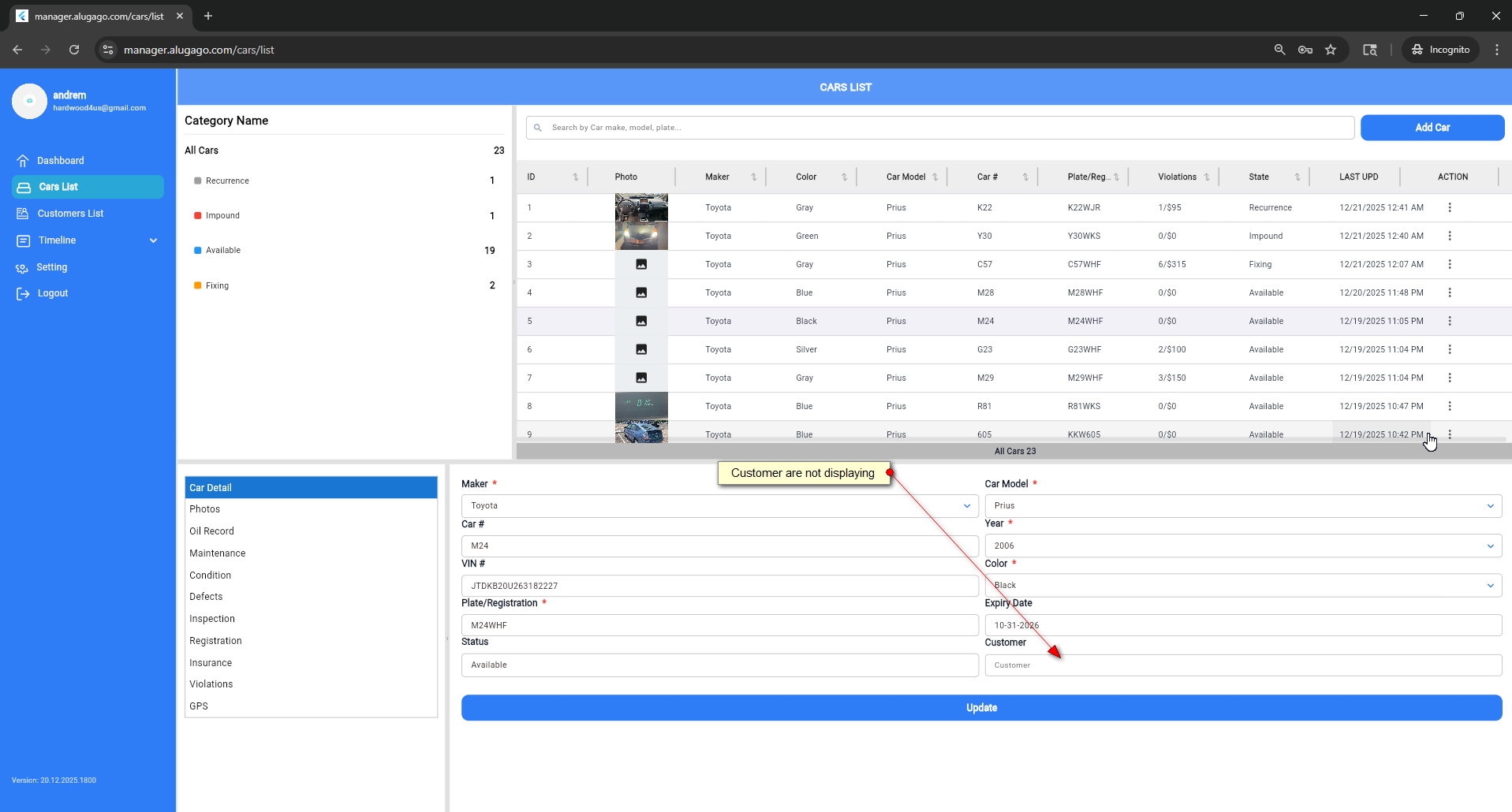Viewport: 1512px width, 812px height.
Task: Click the Customers List sidebar icon
Action: [23, 214]
